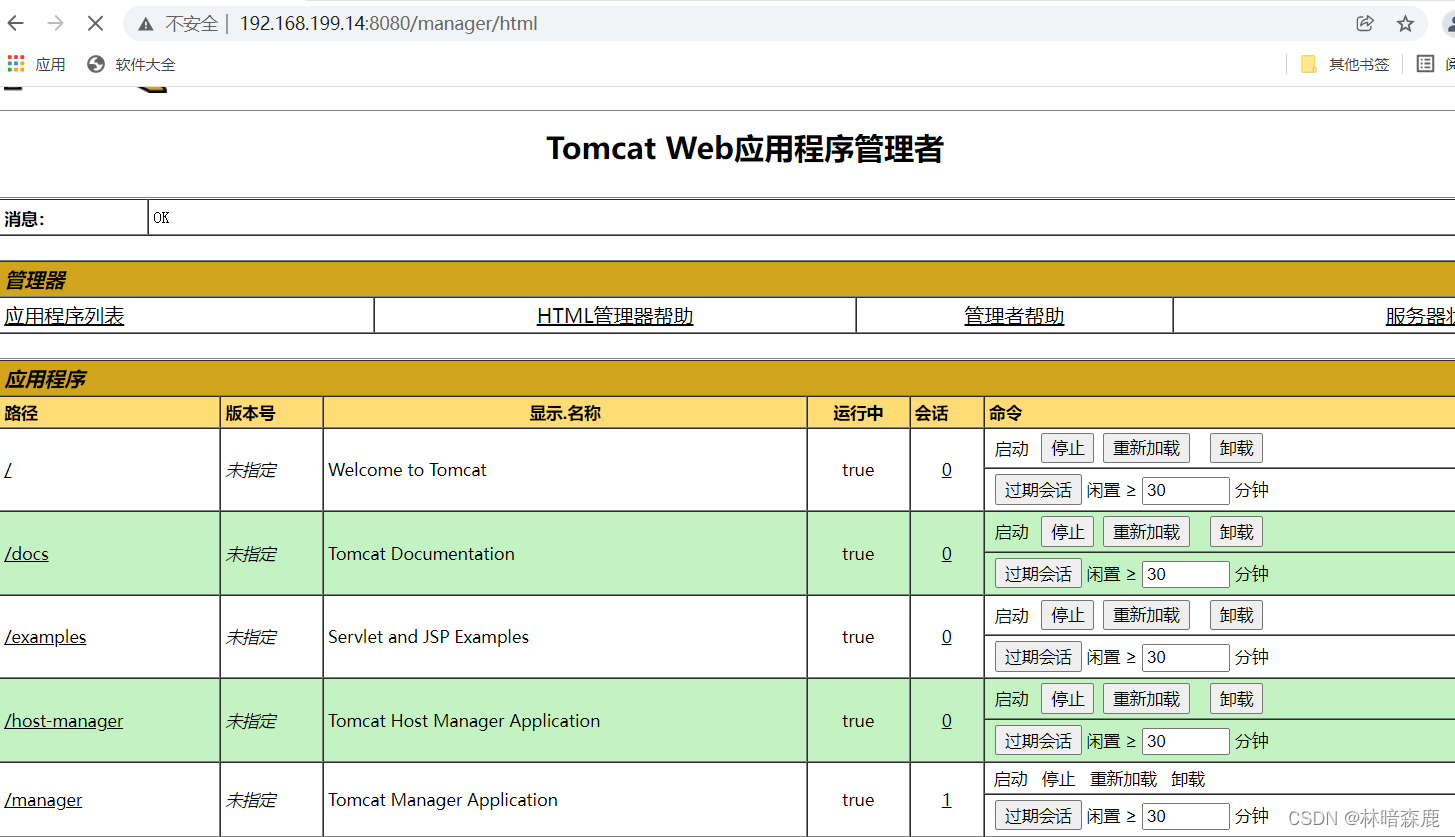This screenshot has height=837, width=1455.
Task: Stop the Tomcat Documentation application
Action: [x=1067, y=532]
